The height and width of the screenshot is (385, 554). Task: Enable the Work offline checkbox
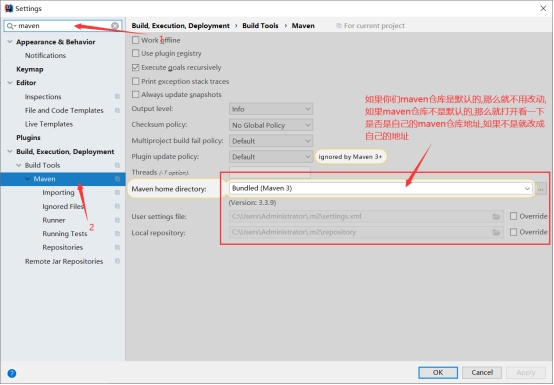pyautogui.click(x=135, y=40)
